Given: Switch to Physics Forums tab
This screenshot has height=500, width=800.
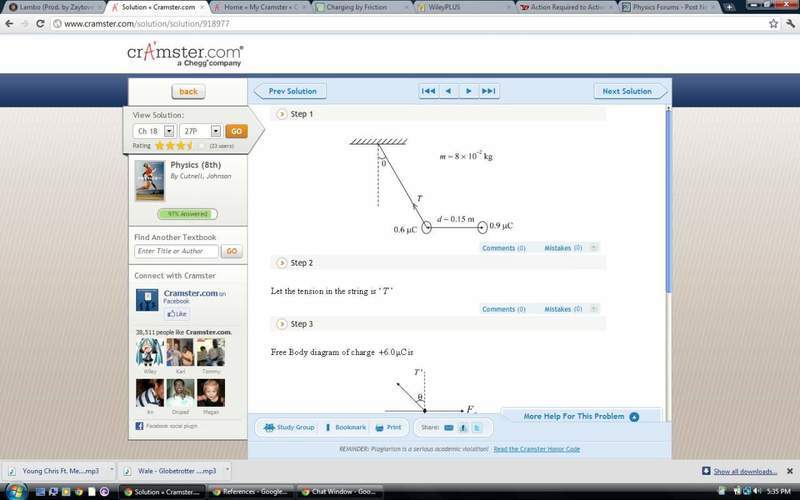Looking at the screenshot, I should click(669, 7).
